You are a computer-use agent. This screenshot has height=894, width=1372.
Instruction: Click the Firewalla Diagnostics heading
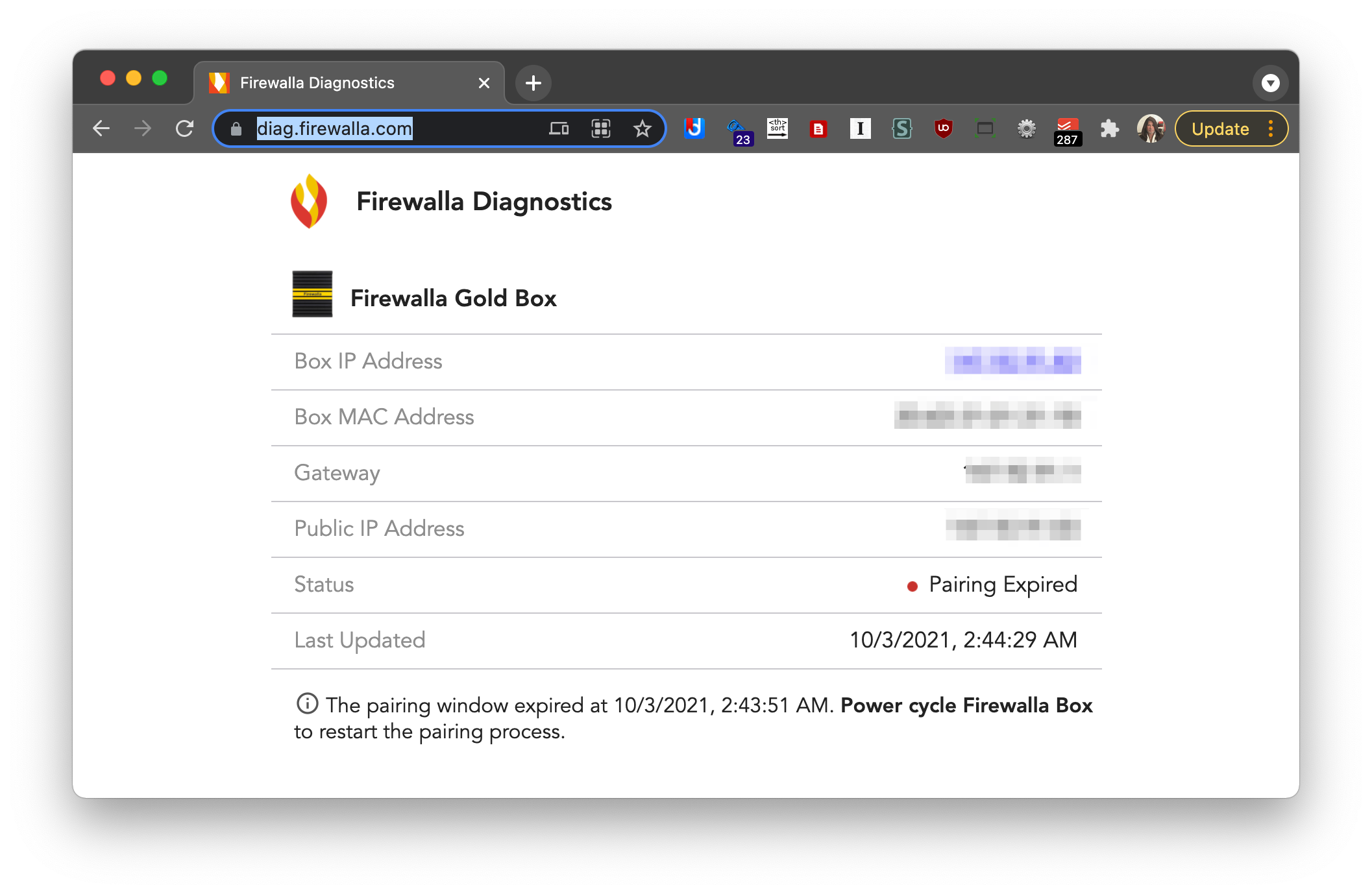[x=484, y=202]
